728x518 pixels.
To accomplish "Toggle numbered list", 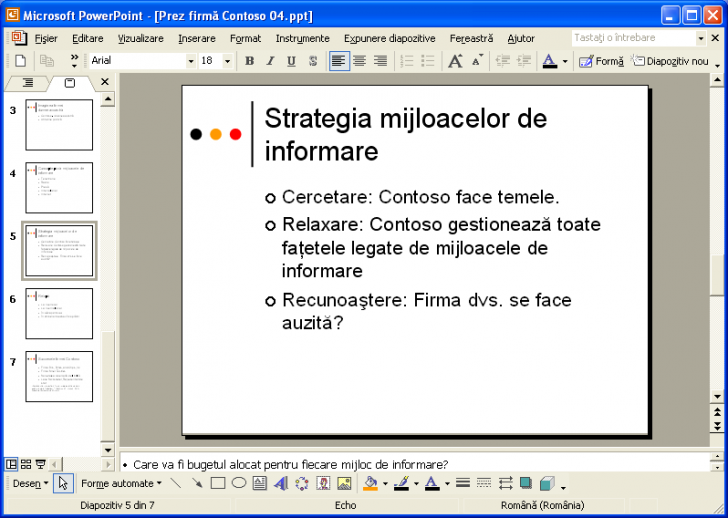I will tap(407, 61).
